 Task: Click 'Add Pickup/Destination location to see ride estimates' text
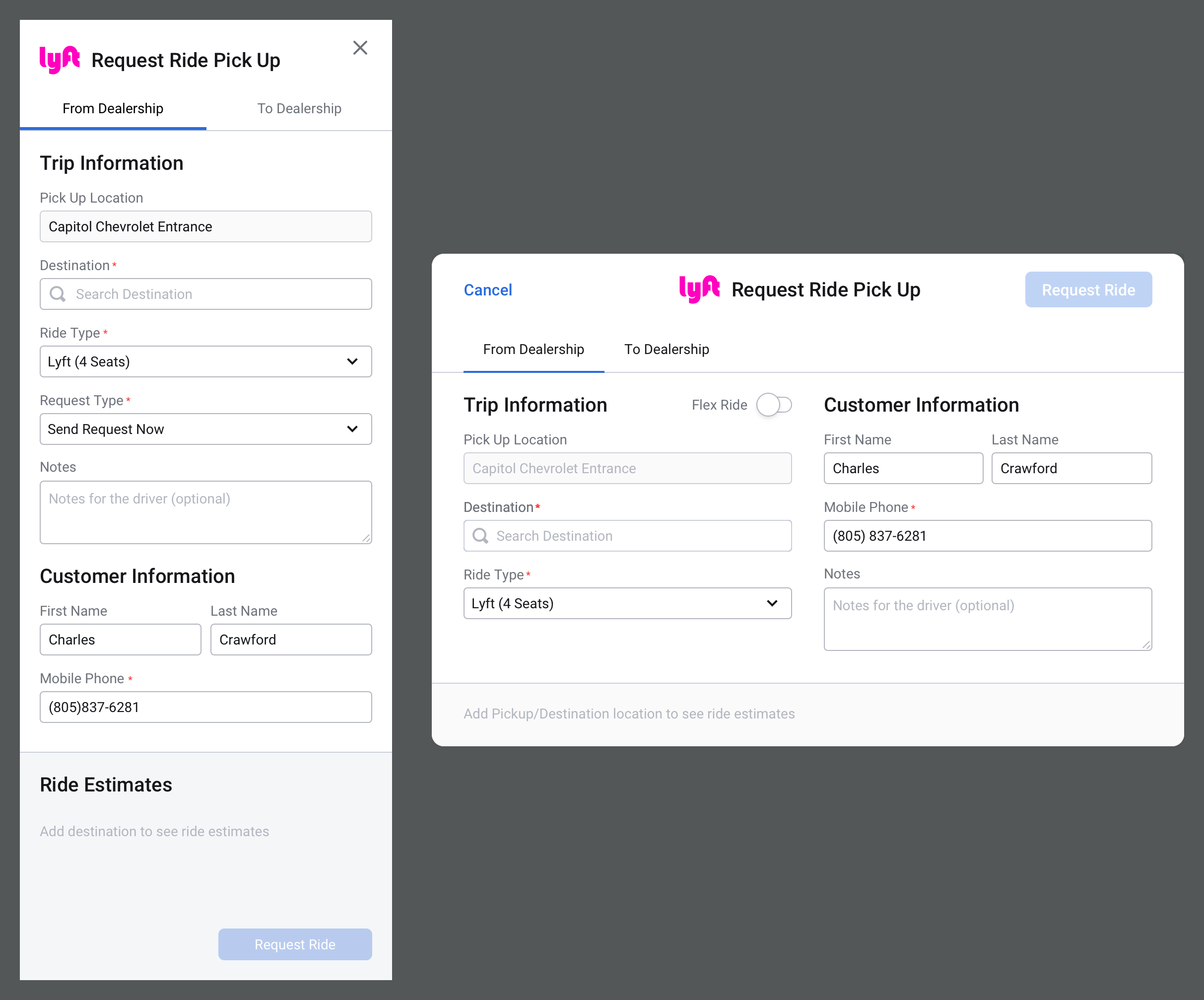click(629, 714)
